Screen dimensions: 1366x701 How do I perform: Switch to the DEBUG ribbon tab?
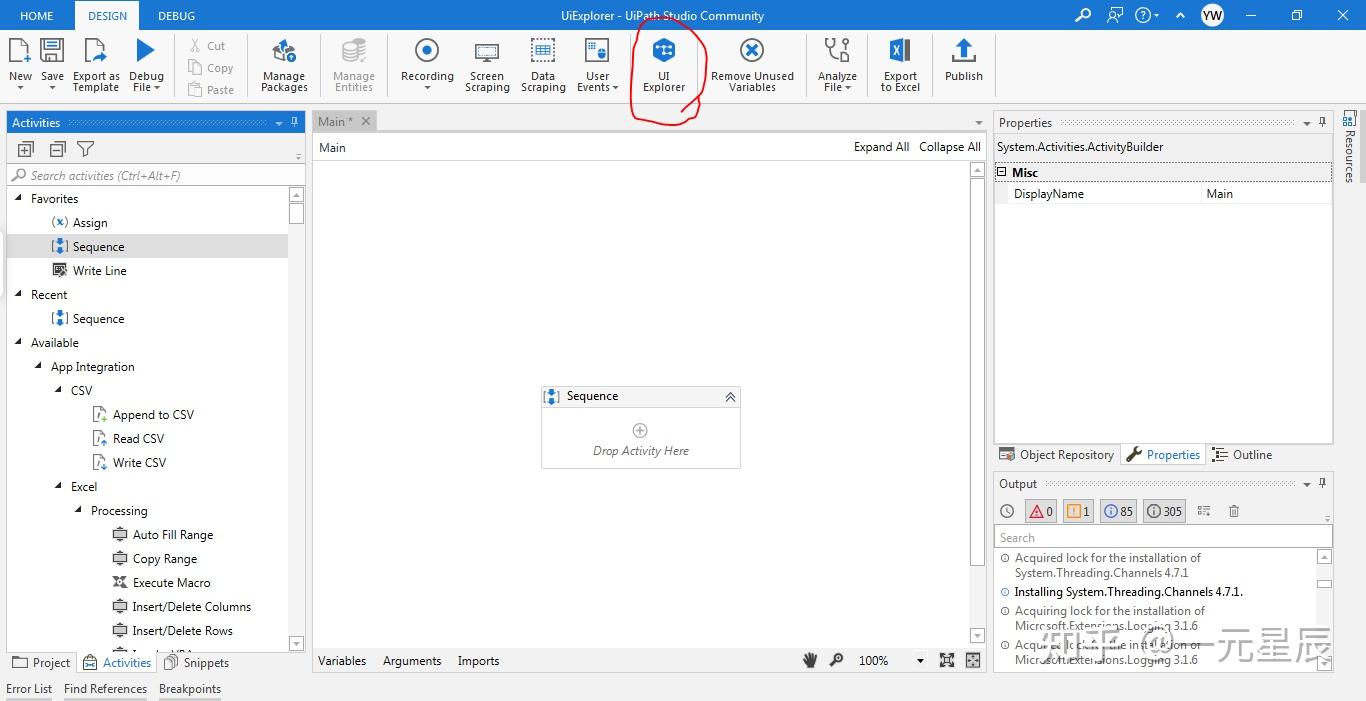(176, 15)
